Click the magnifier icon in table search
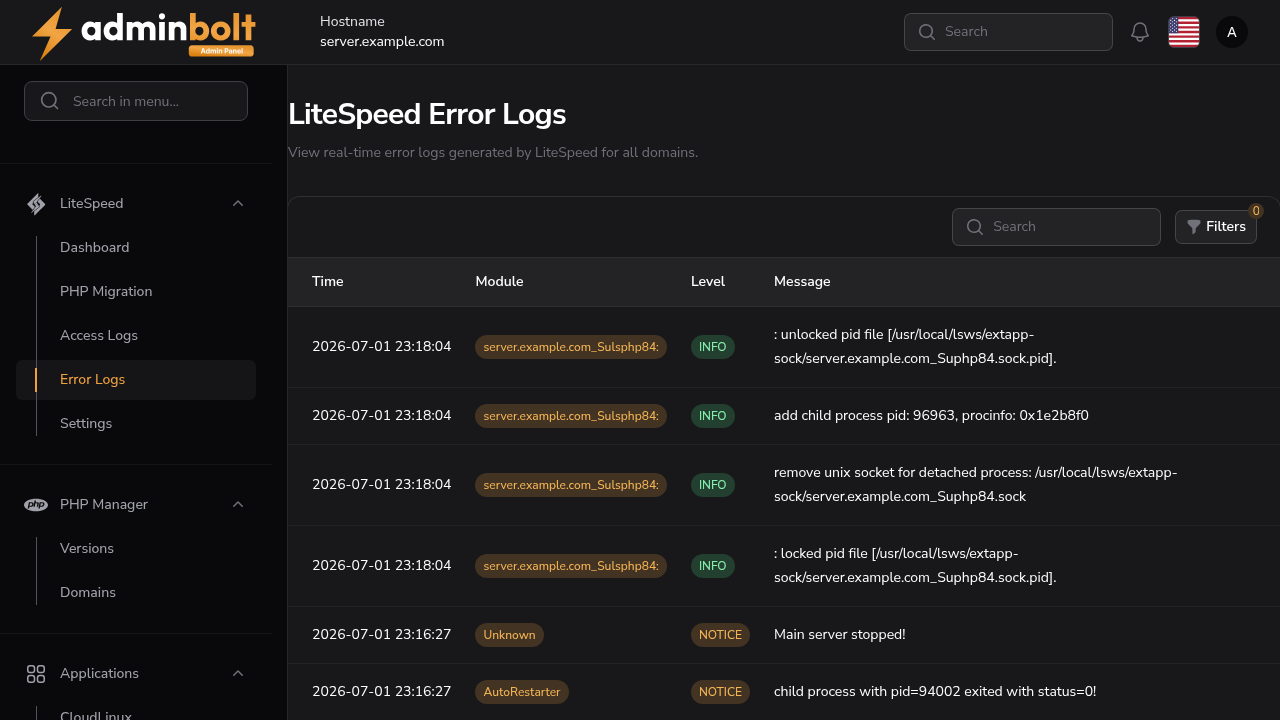The width and height of the screenshot is (1280, 720). tap(975, 227)
